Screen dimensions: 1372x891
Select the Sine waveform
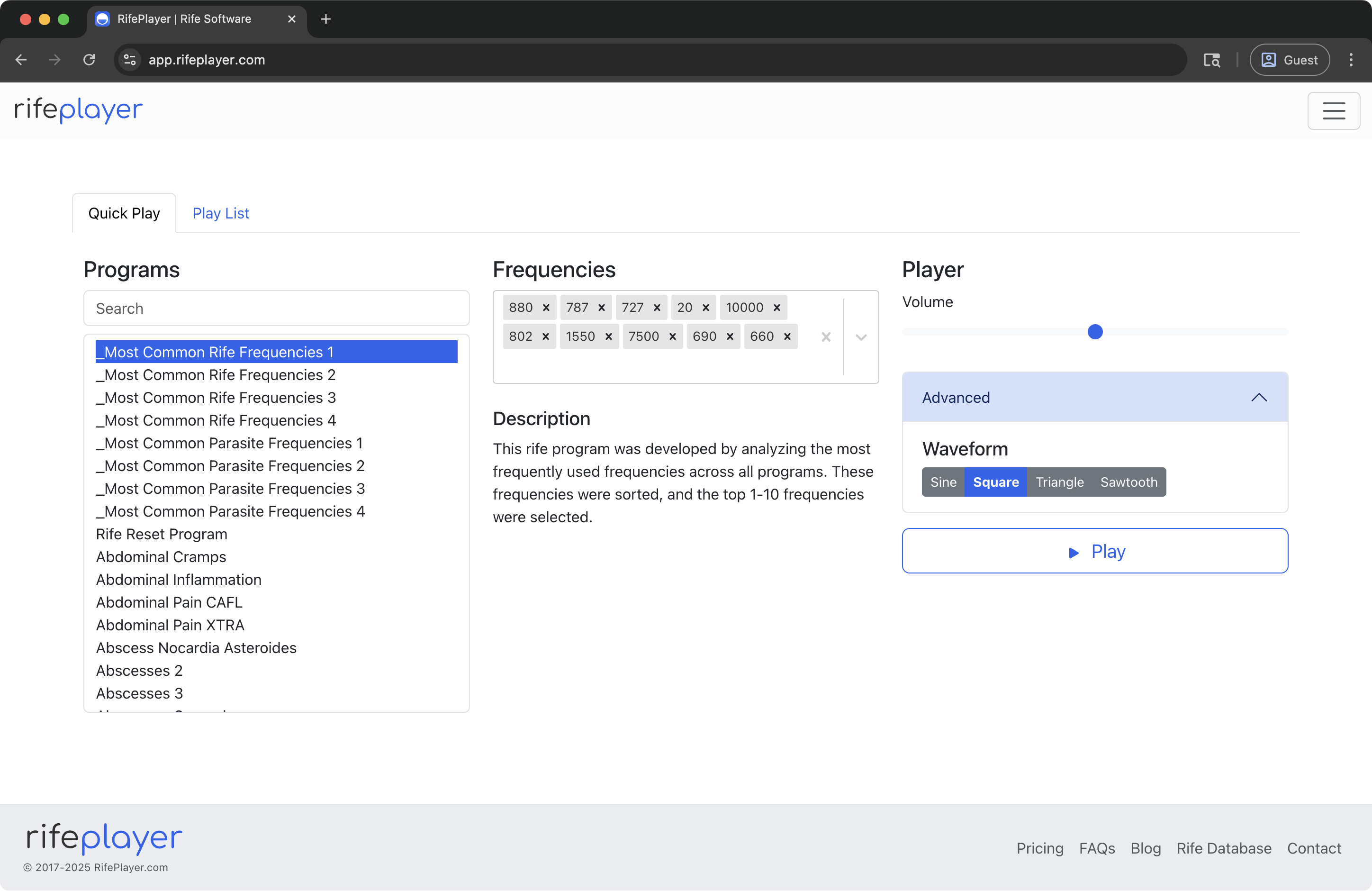pyautogui.click(x=943, y=482)
